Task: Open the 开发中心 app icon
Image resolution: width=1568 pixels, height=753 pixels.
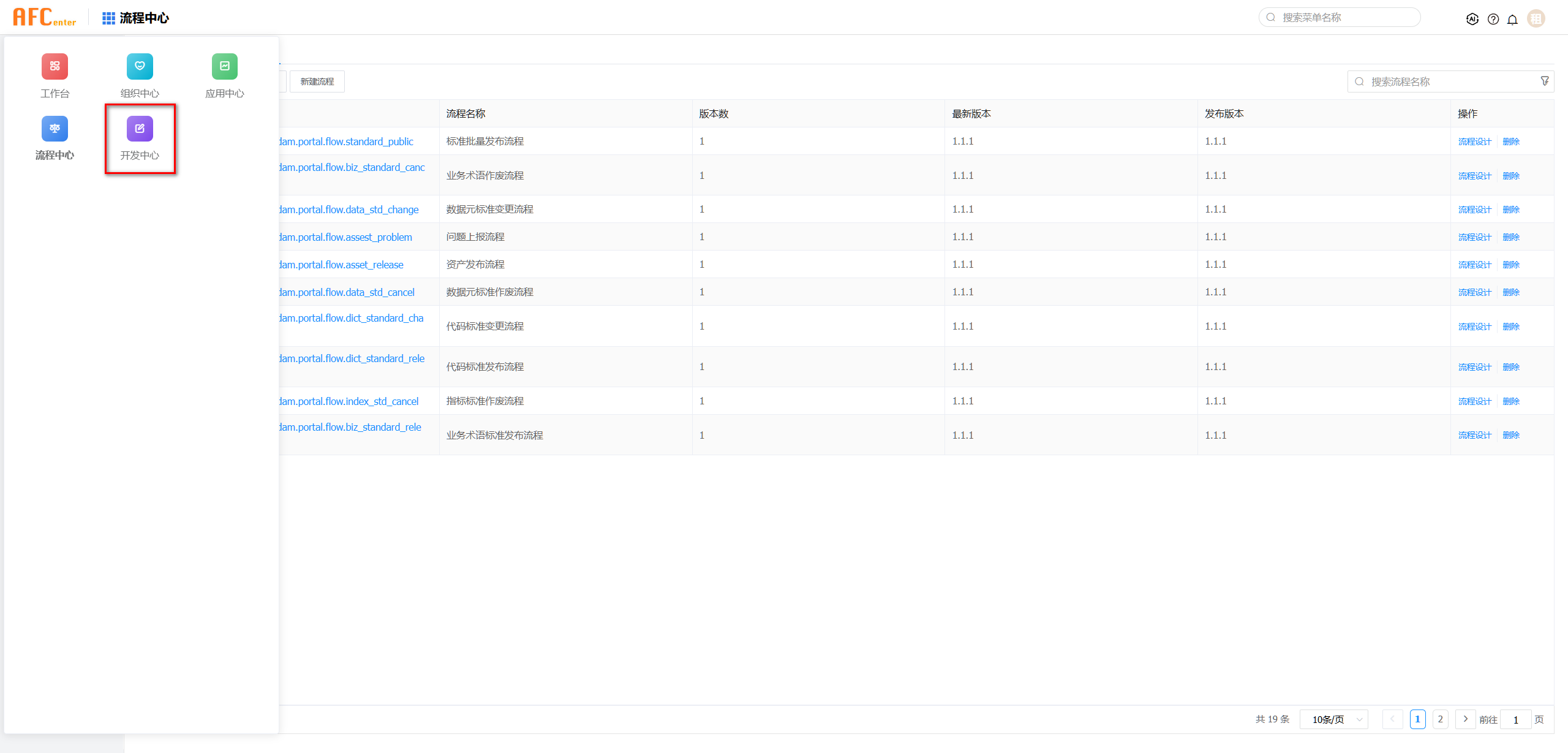Action: coord(140,129)
